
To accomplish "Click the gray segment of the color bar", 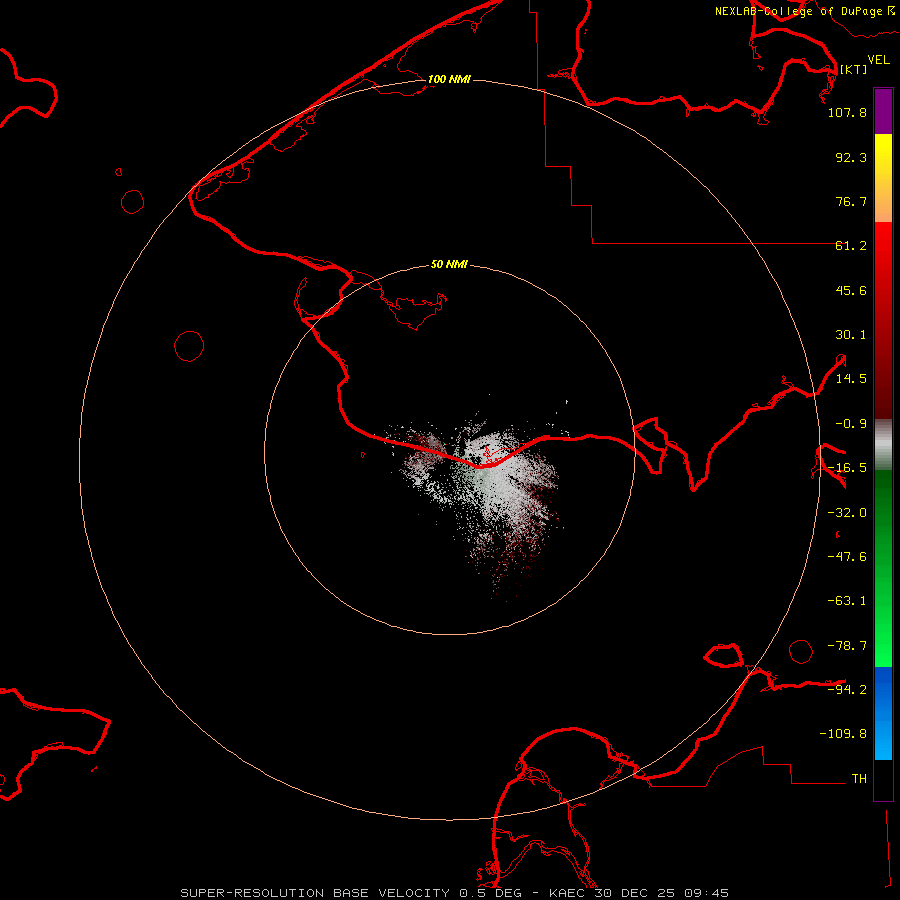I will (883, 445).
